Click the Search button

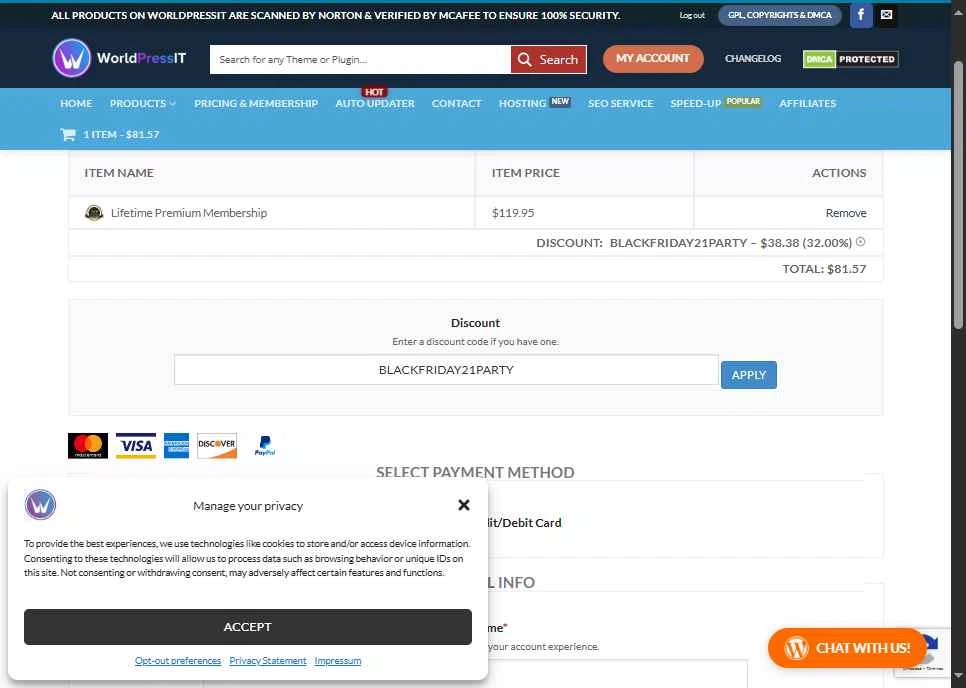coord(548,59)
